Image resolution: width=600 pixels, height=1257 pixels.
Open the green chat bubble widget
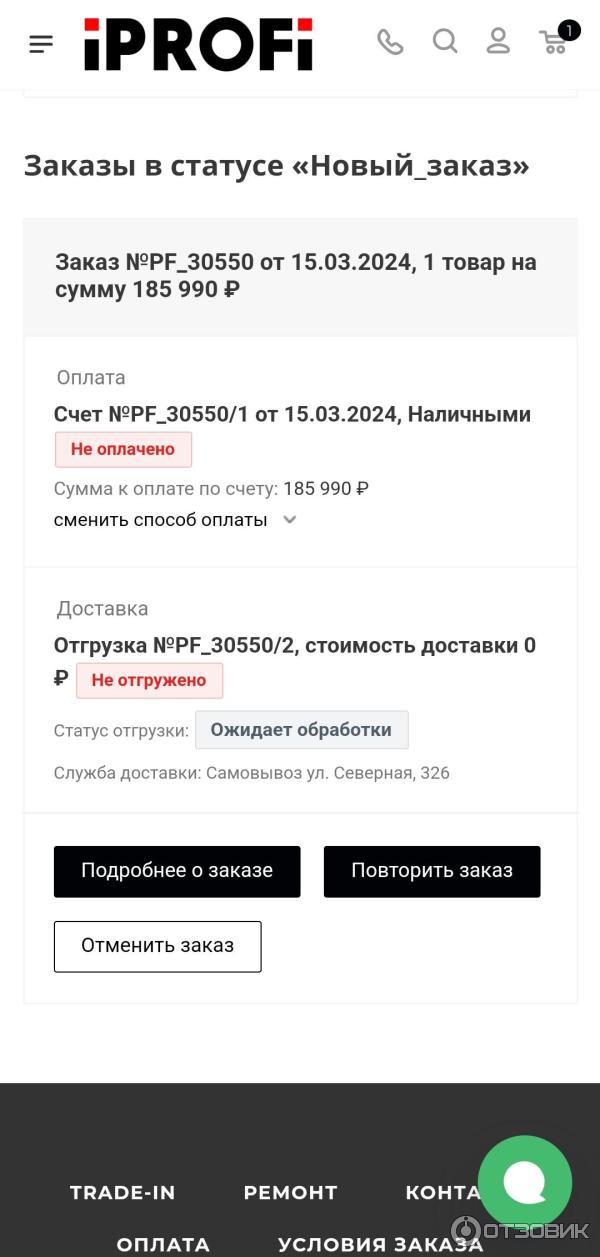pyautogui.click(x=524, y=1182)
